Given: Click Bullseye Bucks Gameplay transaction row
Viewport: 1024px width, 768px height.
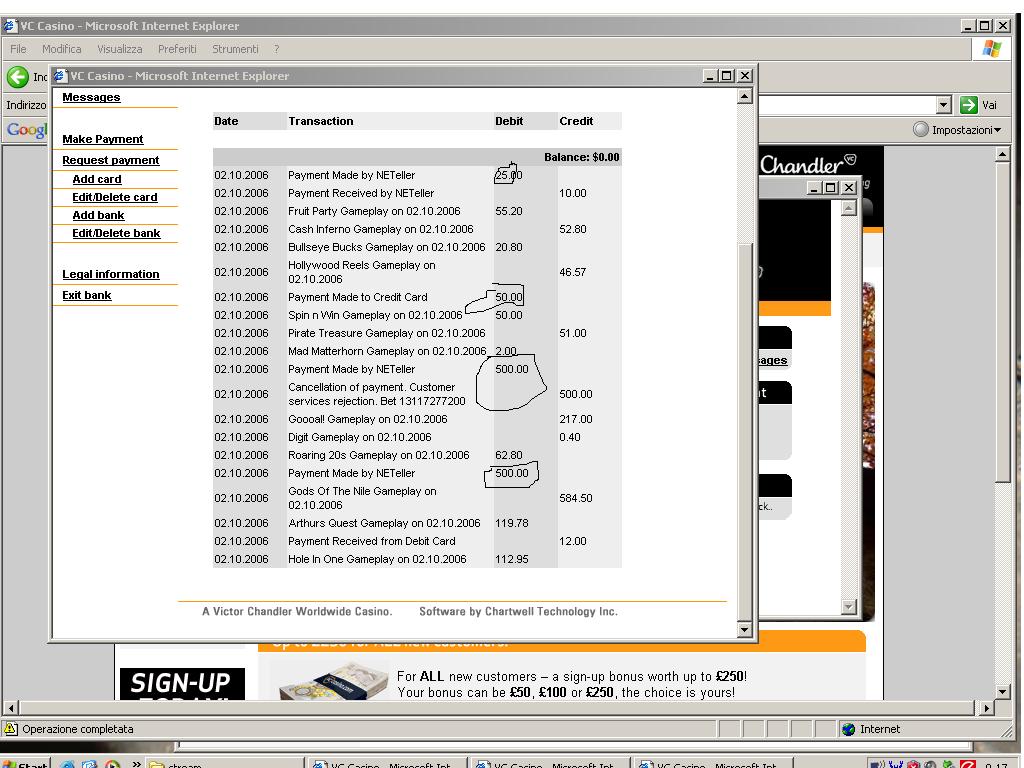Looking at the screenshot, I should pyautogui.click(x=417, y=247).
